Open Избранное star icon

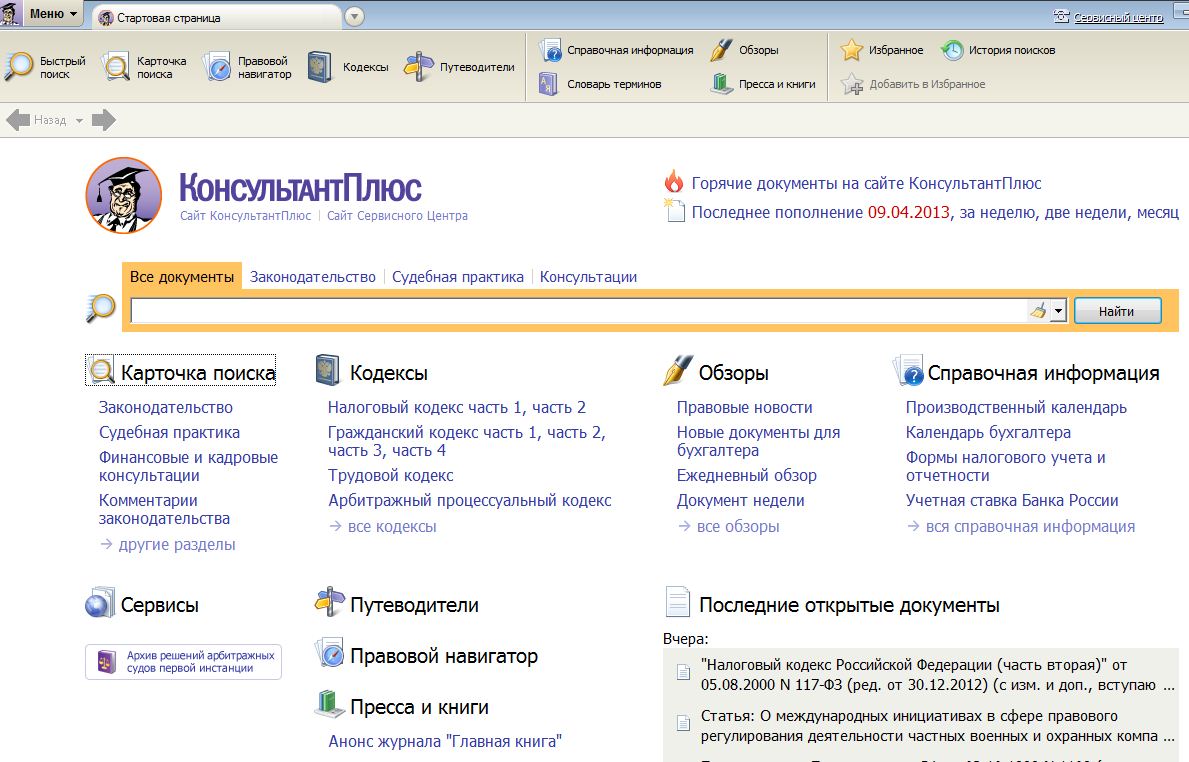[852, 50]
